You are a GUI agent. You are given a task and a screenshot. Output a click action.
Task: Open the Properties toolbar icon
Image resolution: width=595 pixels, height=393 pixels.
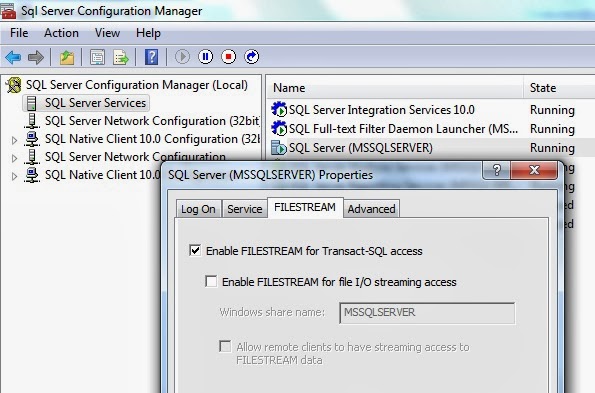(x=98, y=57)
